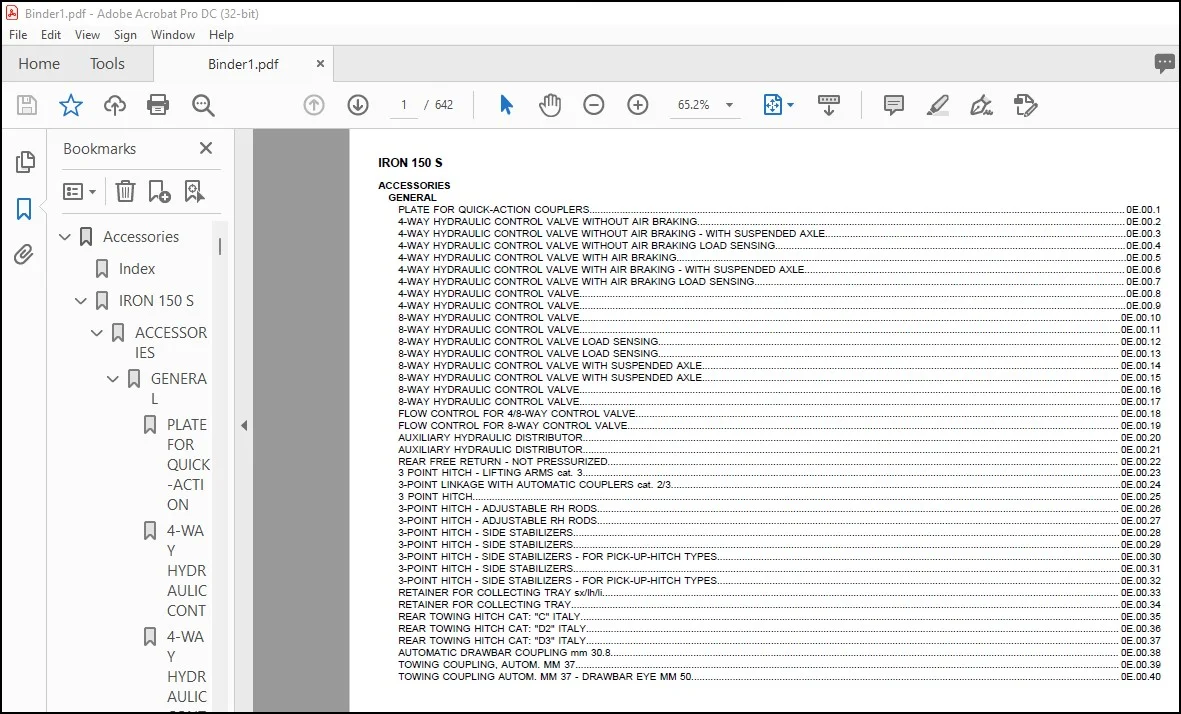The height and width of the screenshot is (714, 1181).
Task: Open fit page options dropdown arrow
Action: pyautogui.click(x=790, y=105)
